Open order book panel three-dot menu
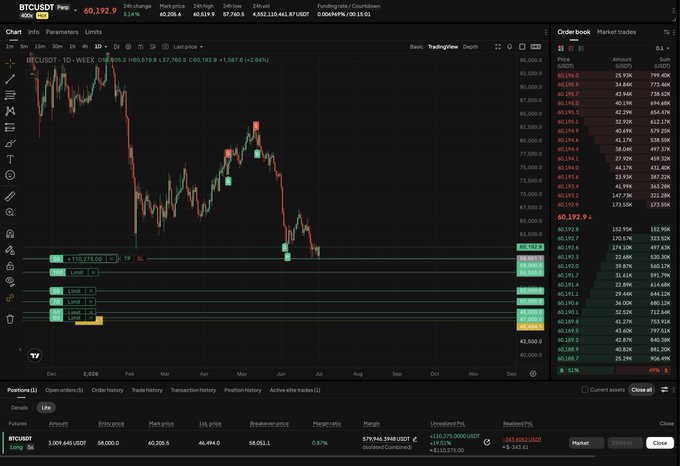This screenshot has height=466, width=680. (x=673, y=32)
